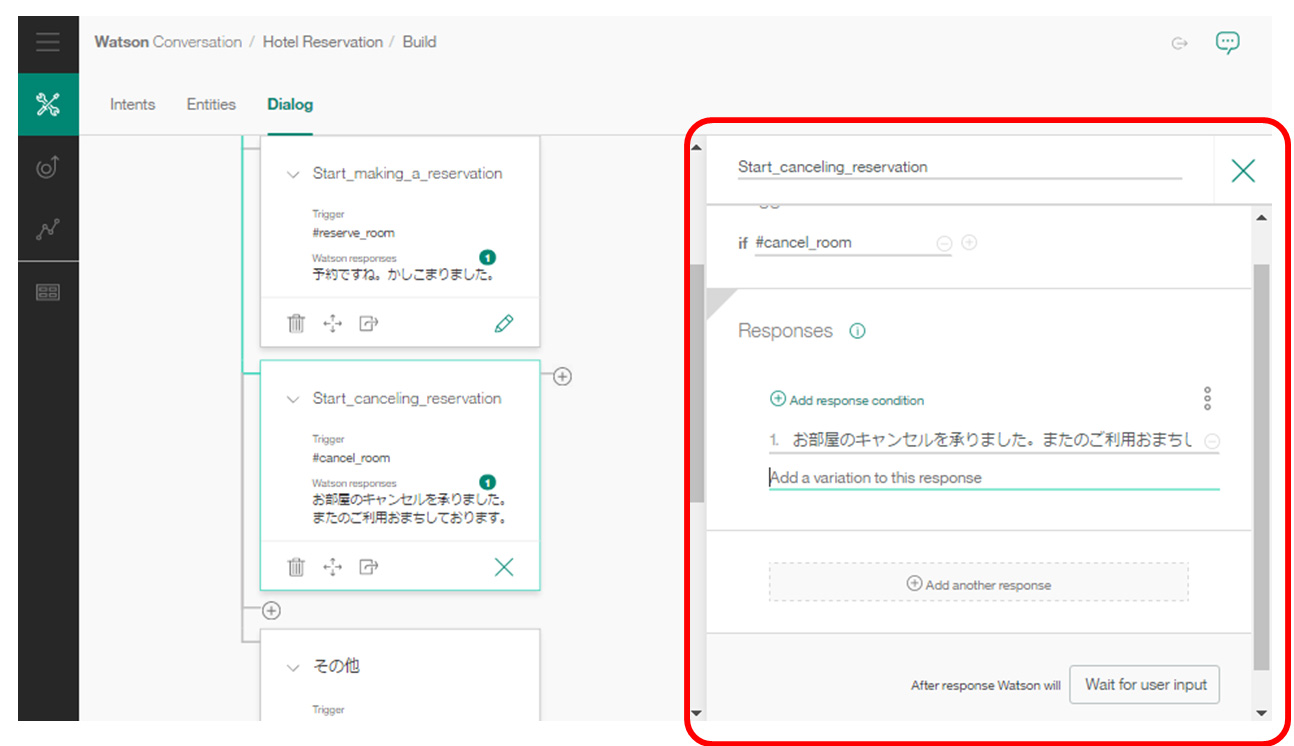The height and width of the screenshot is (746, 1294).
Task: Expand the その他 node chevron
Action: (x=293, y=667)
